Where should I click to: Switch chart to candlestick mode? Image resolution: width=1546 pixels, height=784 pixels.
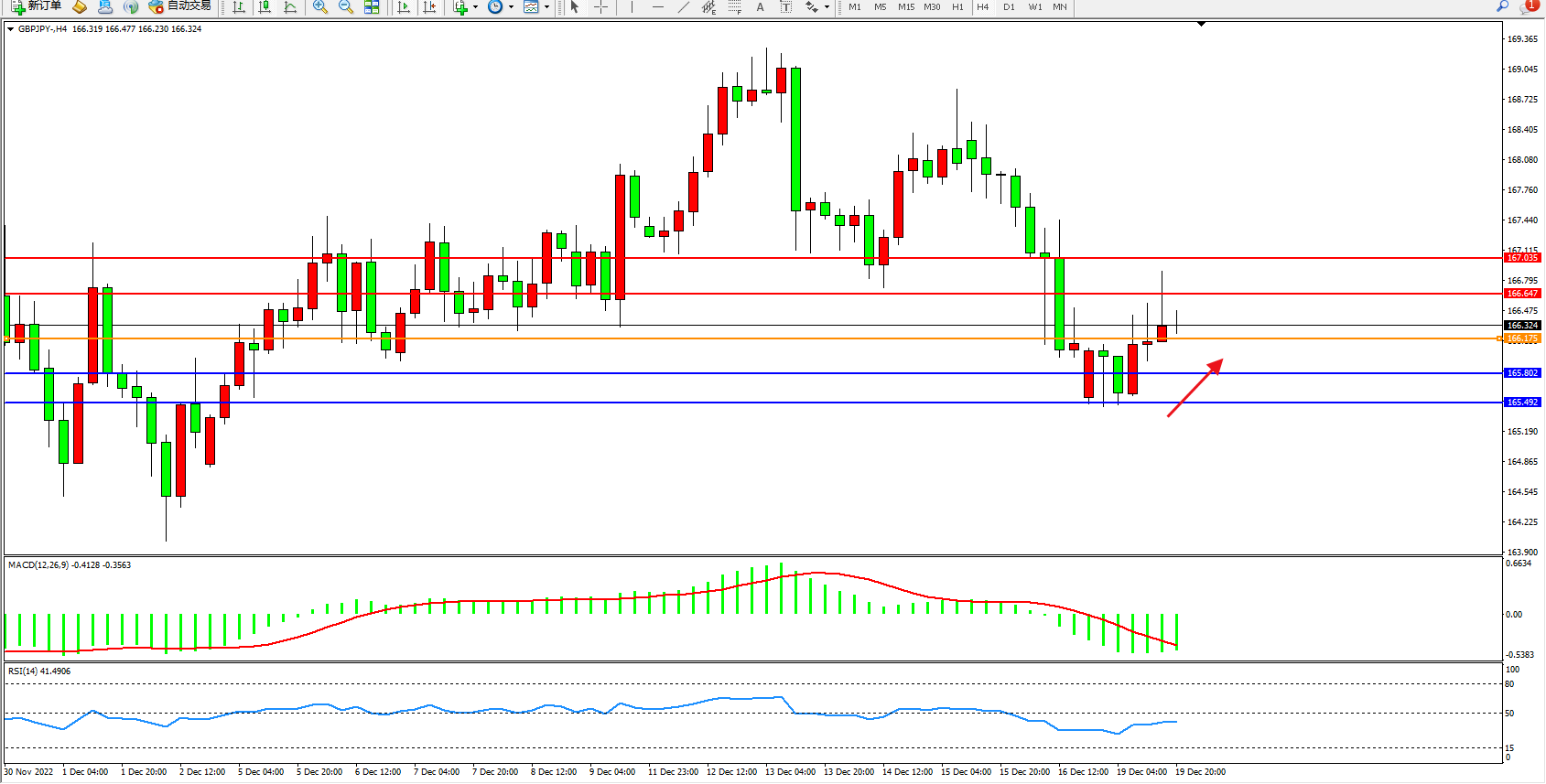(x=265, y=7)
